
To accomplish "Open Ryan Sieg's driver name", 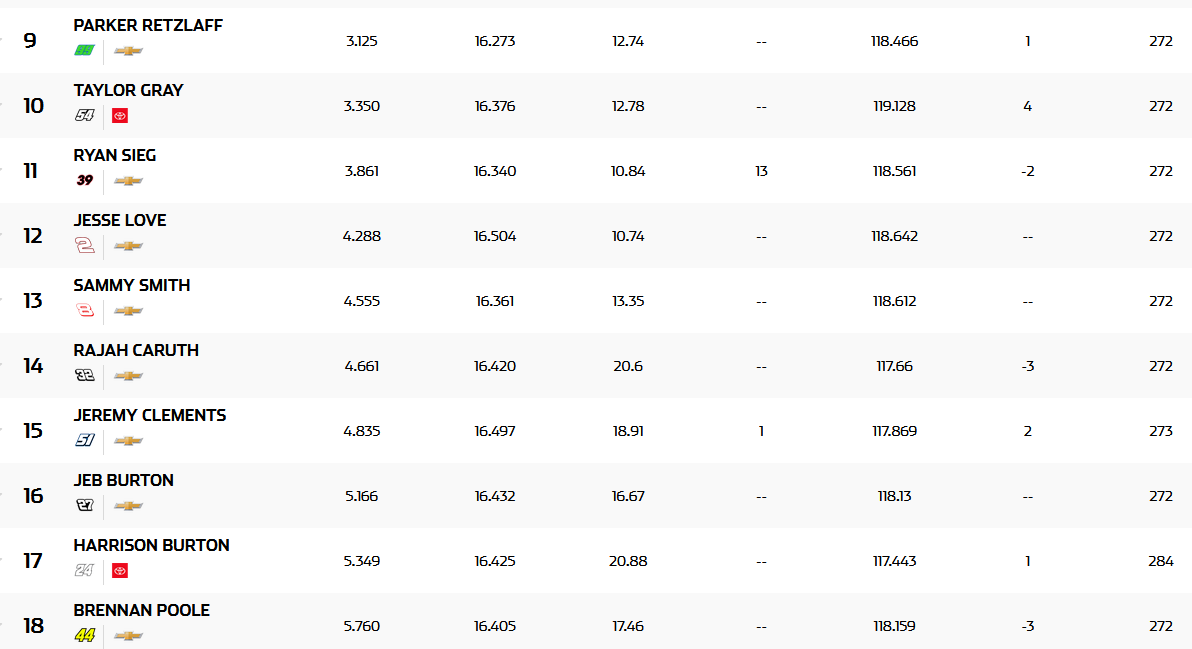I will tap(115, 155).
